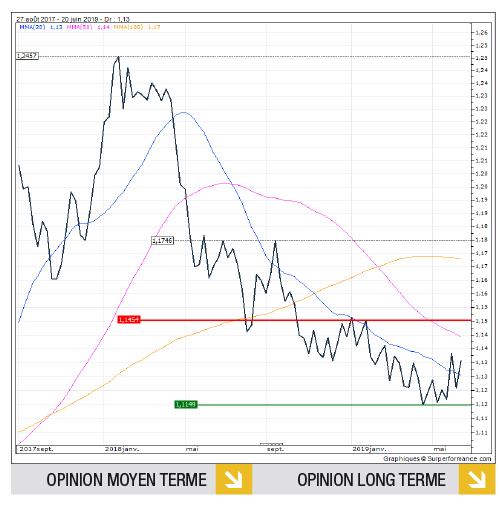Image resolution: width=500 pixels, height=520 pixels.
Task: Click the small handle on the time axis
Action: pos(271,444)
